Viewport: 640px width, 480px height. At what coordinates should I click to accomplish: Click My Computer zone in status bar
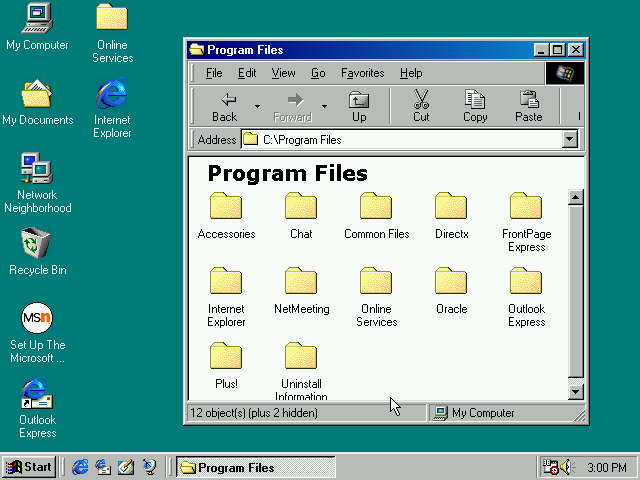[x=506, y=413]
